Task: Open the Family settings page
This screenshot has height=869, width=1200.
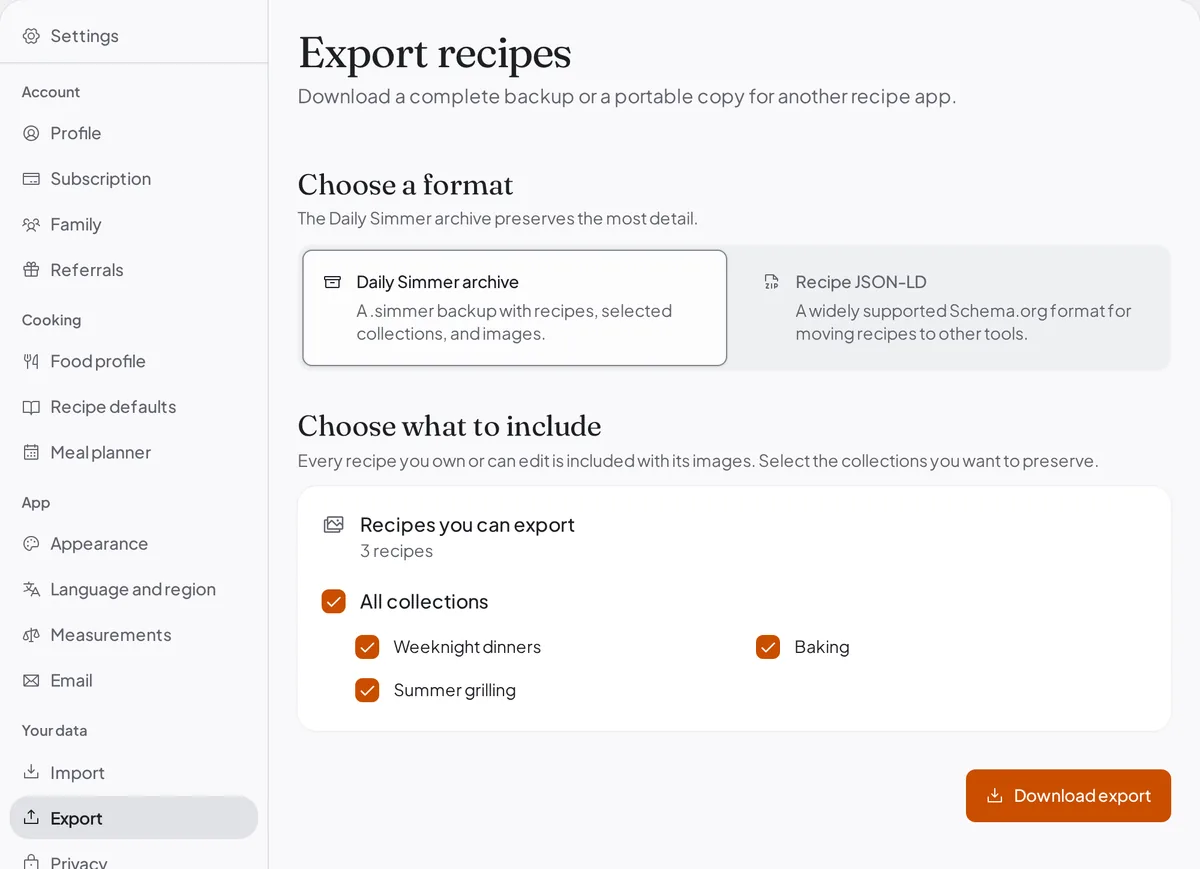Action: coord(134,225)
